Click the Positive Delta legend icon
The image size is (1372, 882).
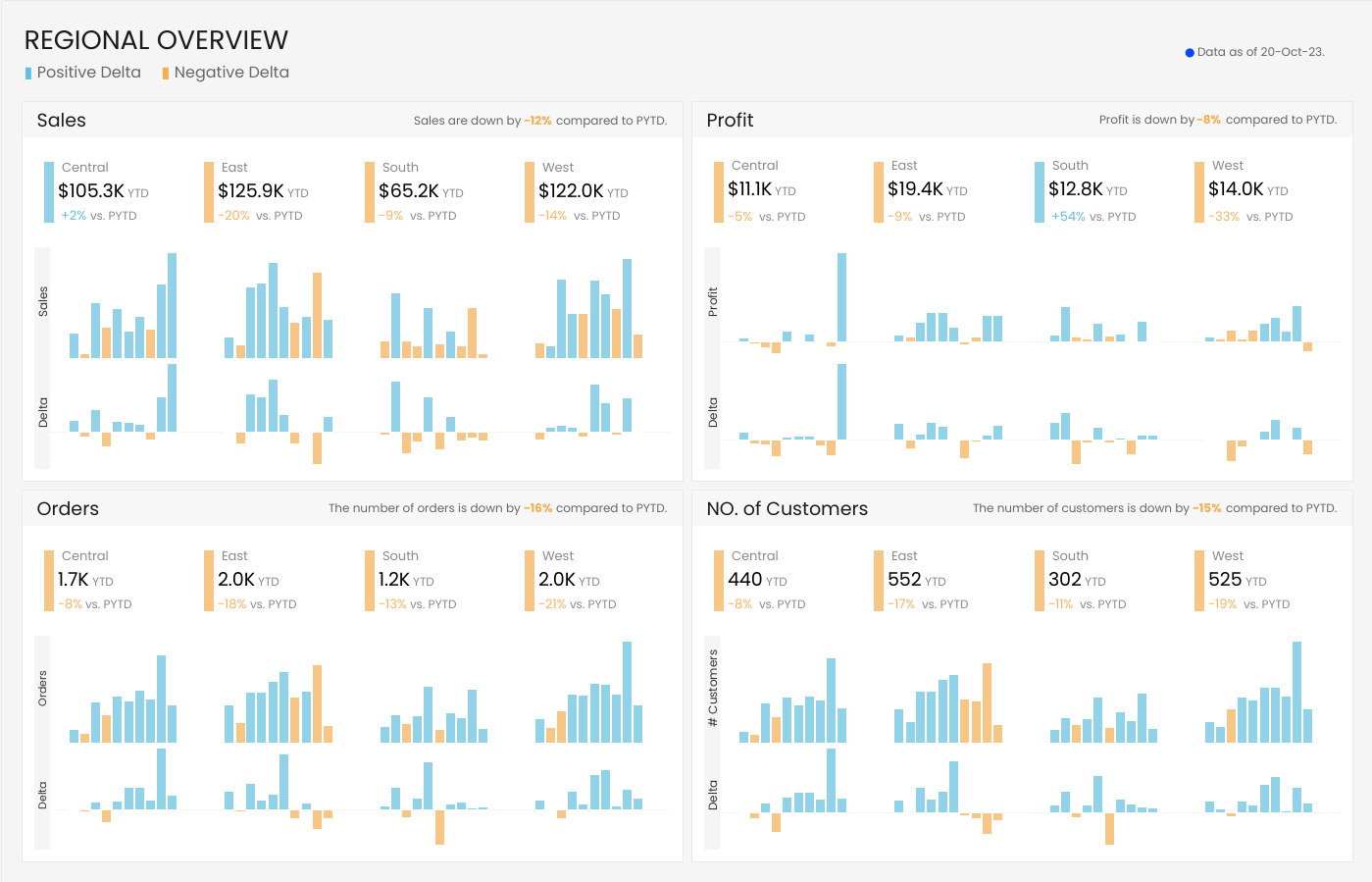pos(26,72)
